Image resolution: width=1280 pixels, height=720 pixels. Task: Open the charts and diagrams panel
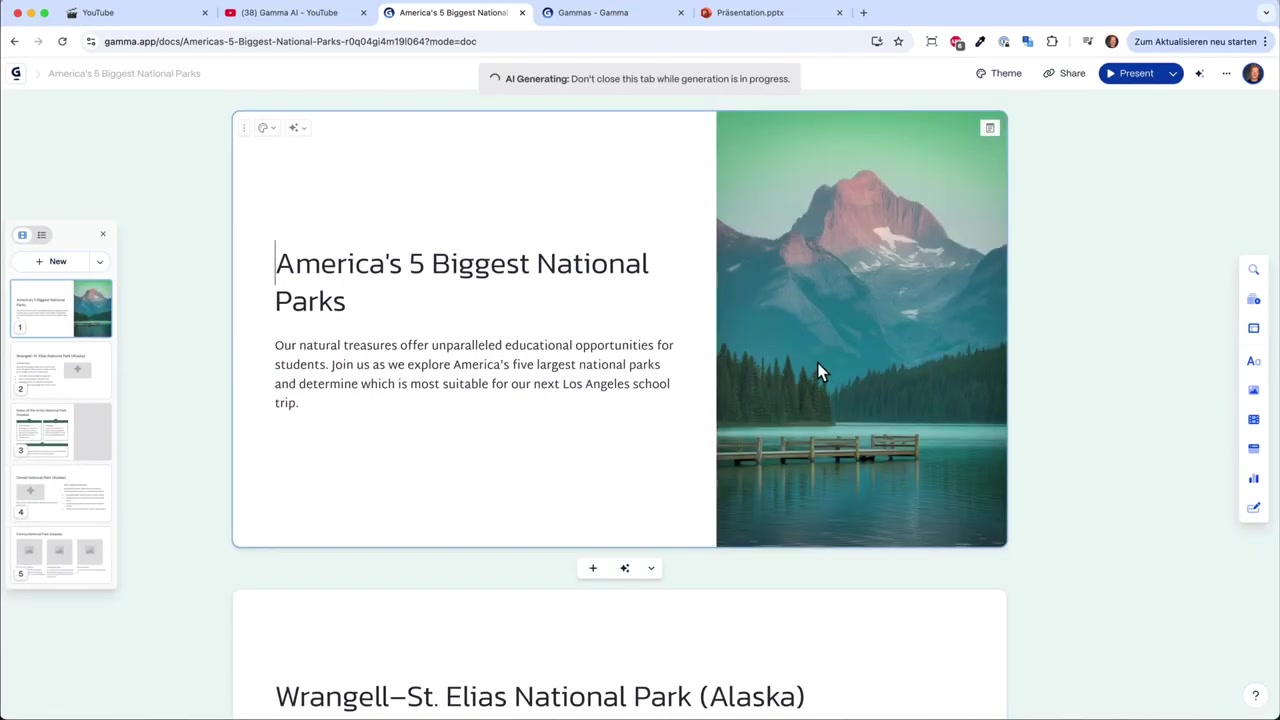(1253, 478)
